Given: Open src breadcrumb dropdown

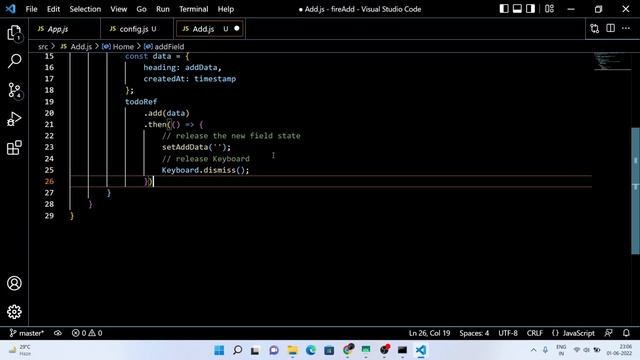Looking at the screenshot, I should coord(43,47).
